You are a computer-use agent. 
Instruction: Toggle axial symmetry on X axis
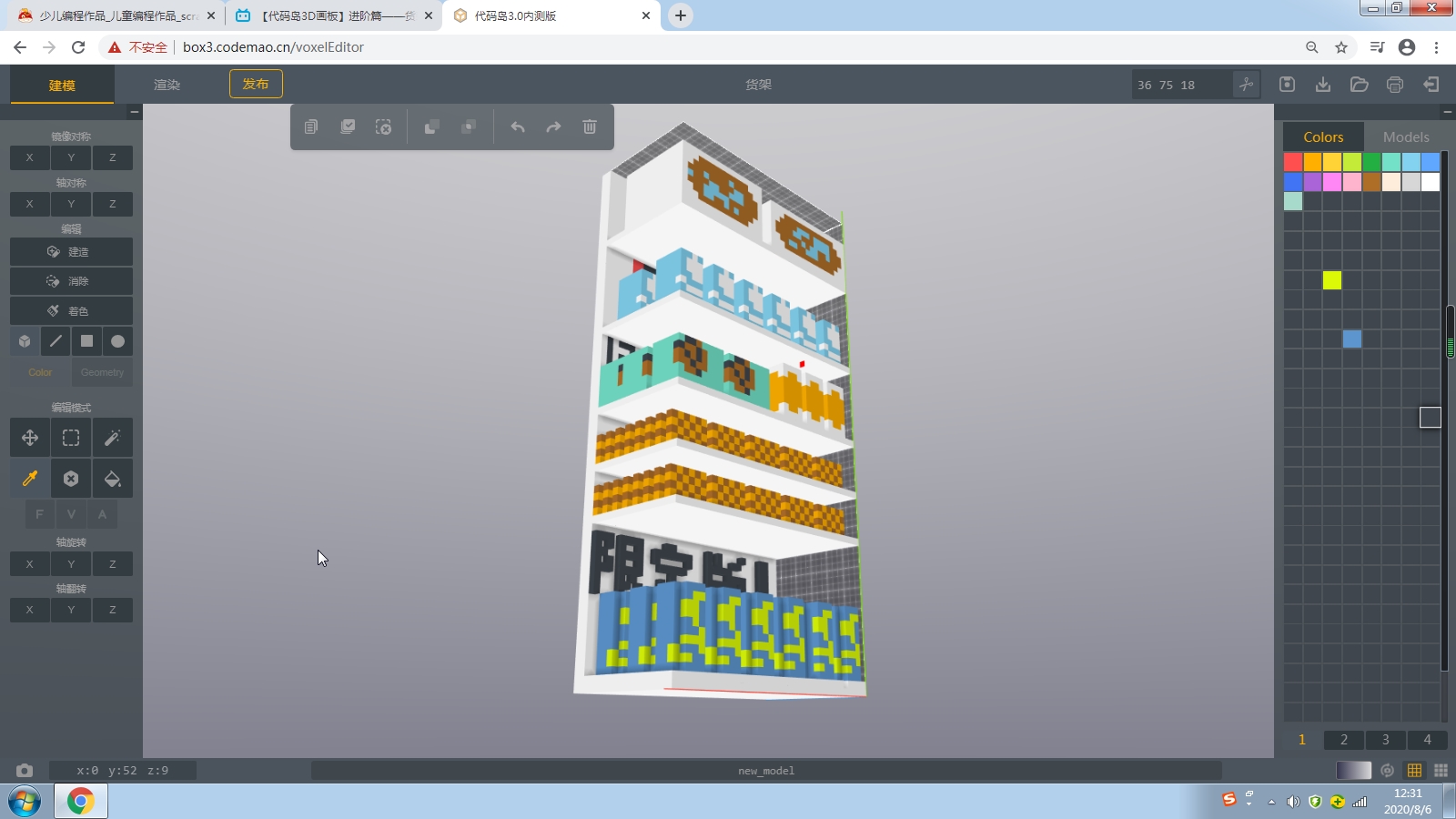click(30, 204)
